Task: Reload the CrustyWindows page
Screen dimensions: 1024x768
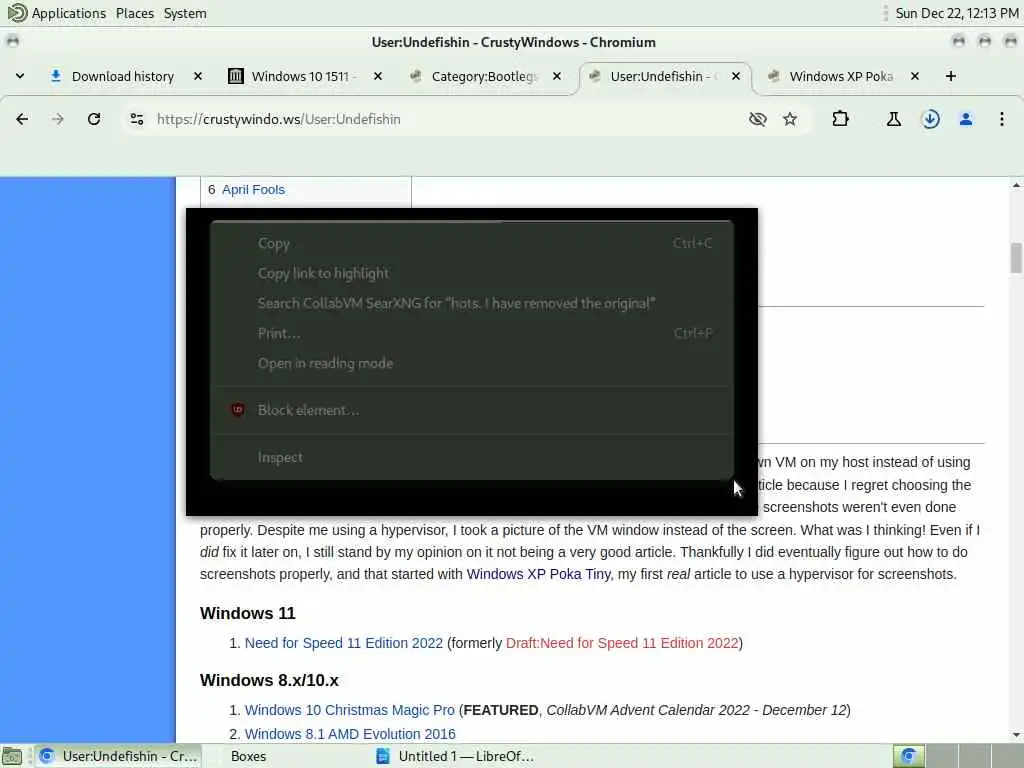Action: [94, 119]
